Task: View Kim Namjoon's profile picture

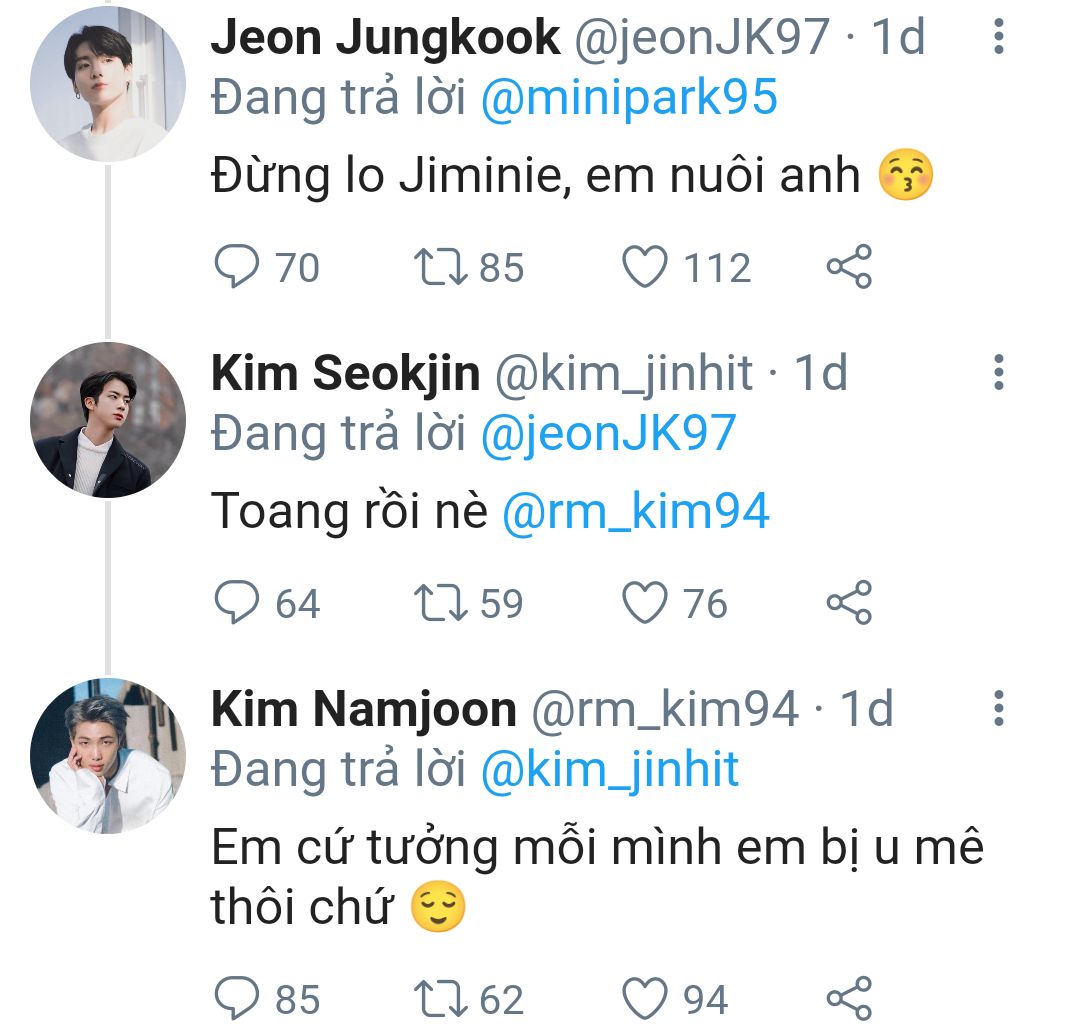Action: 108,755
